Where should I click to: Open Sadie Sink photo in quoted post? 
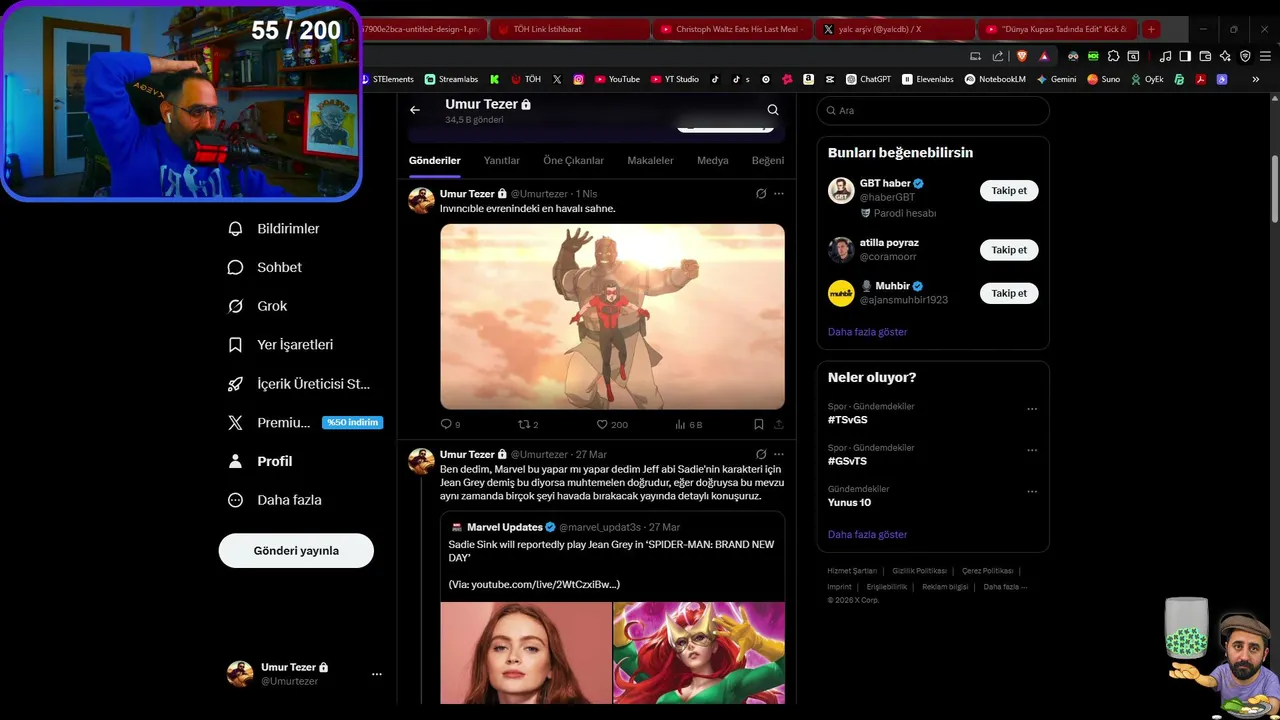pos(526,652)
